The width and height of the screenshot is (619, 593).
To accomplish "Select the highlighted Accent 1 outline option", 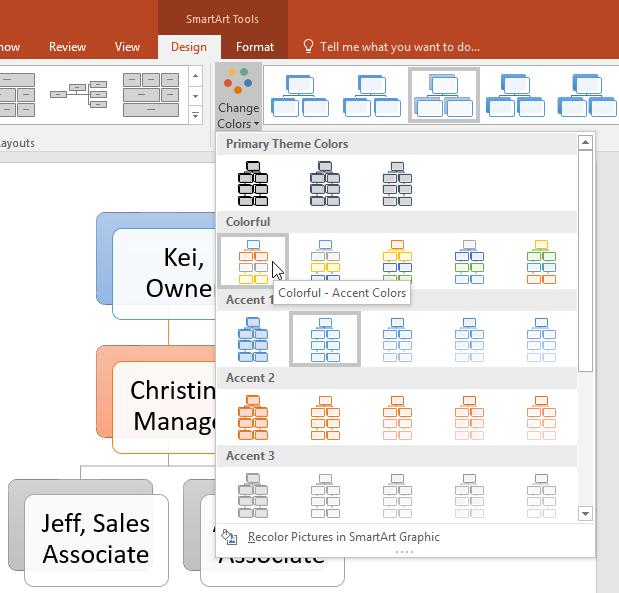I will (x=325, y=339).
